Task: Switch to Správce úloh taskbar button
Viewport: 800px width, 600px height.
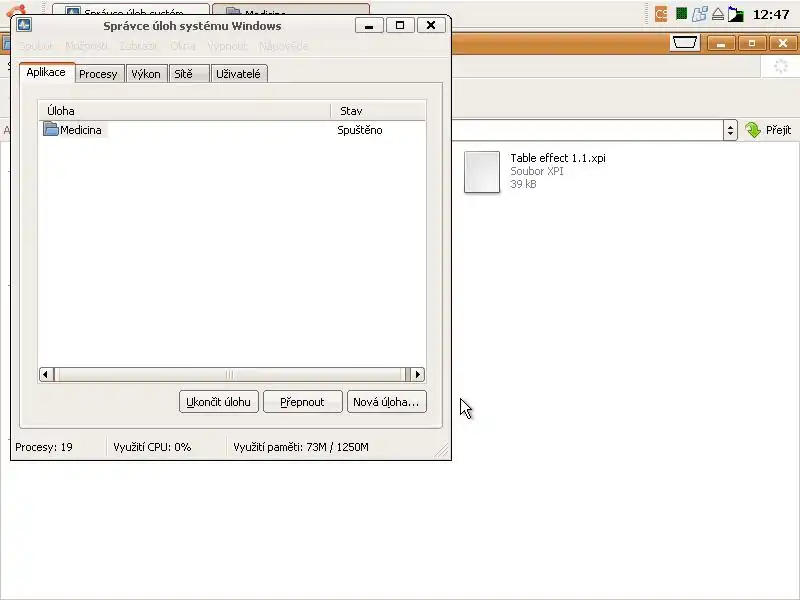Action: 131,9
